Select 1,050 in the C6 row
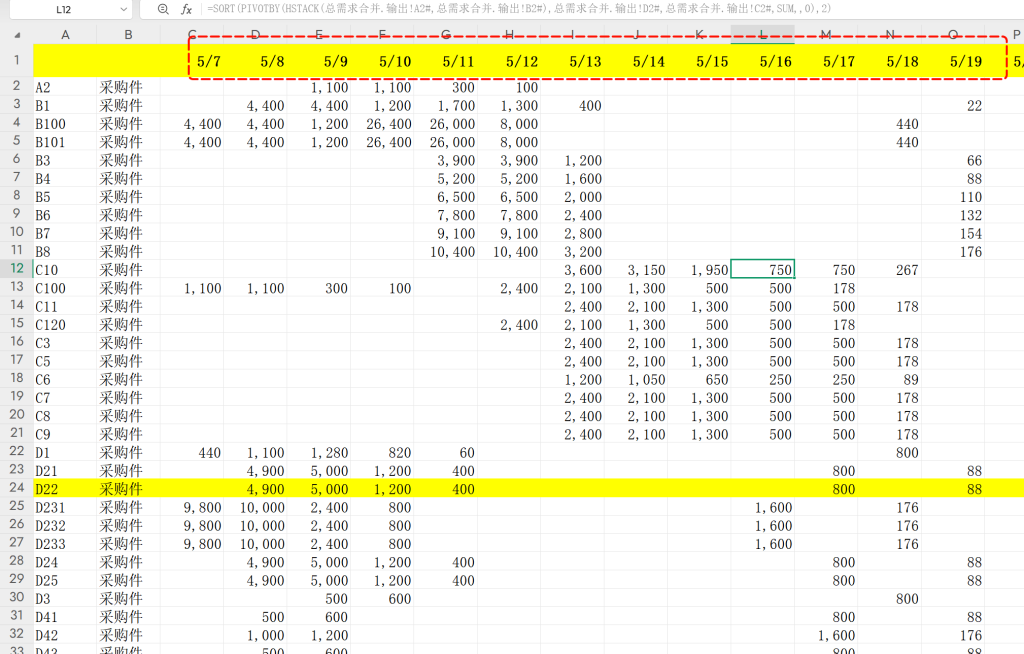Image resolution: width=1024 pixels, height=654 pixels. click(x=635, y=380)
